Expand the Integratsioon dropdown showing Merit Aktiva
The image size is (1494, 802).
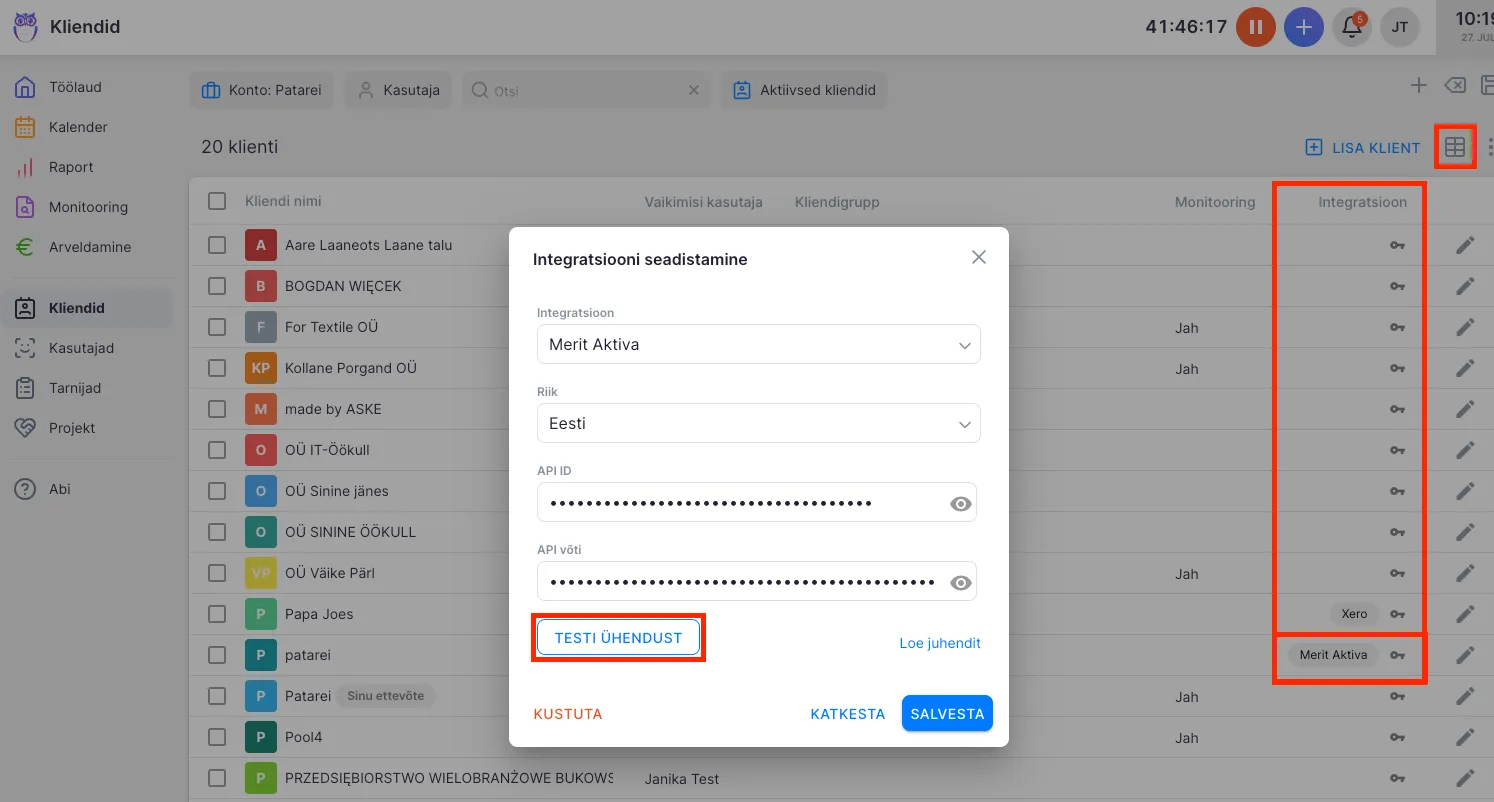click(x=758, y=344)
